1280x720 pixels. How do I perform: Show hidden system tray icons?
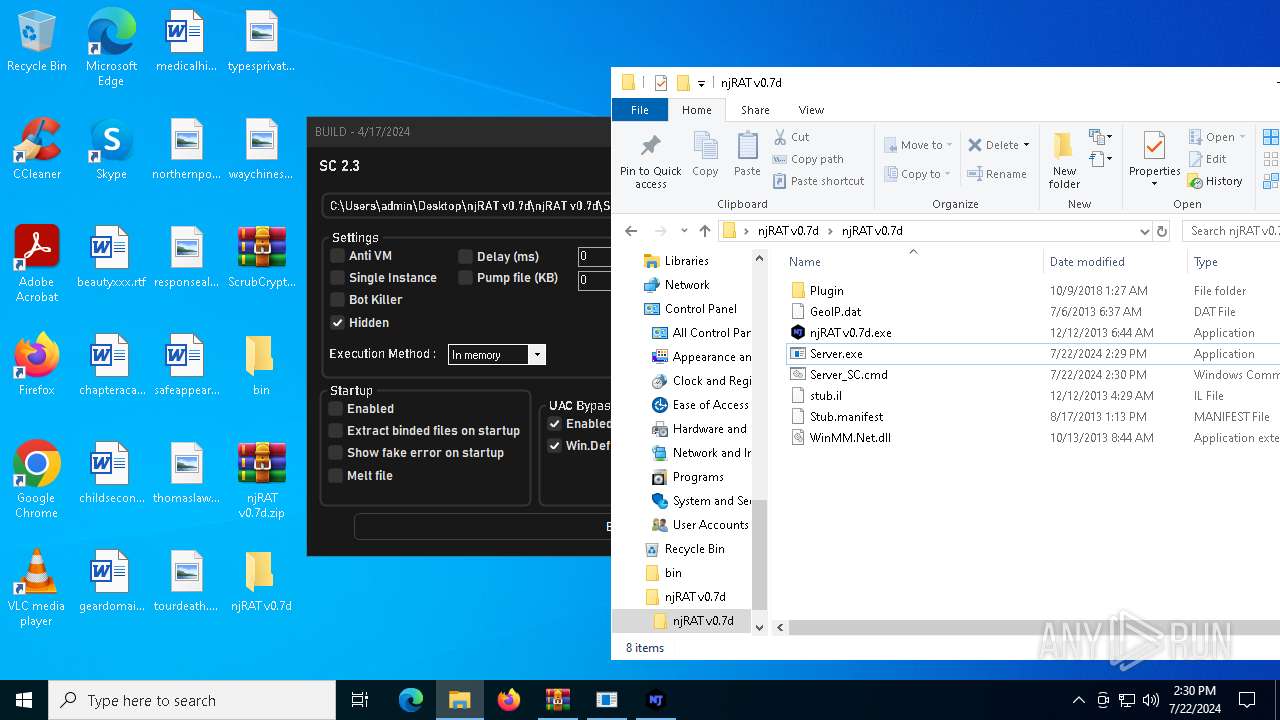1078,700
